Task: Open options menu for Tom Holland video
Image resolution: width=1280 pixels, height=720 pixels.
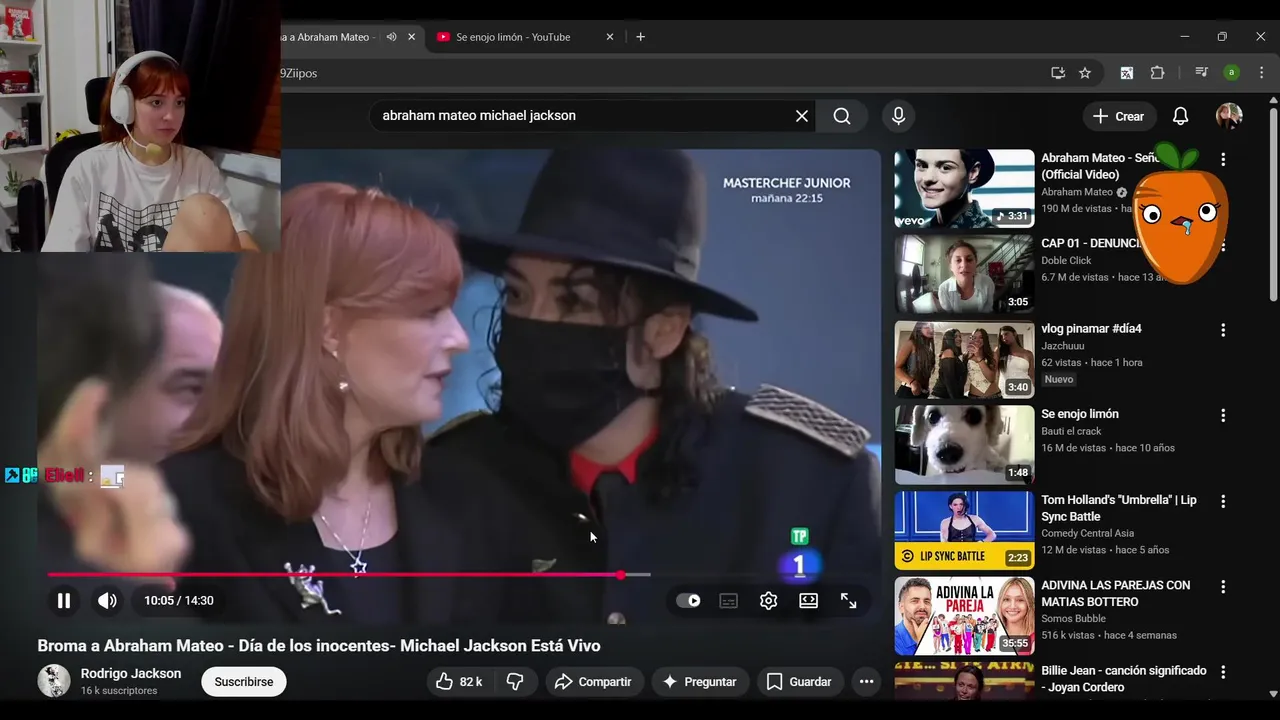Action: pos(1222,501)
